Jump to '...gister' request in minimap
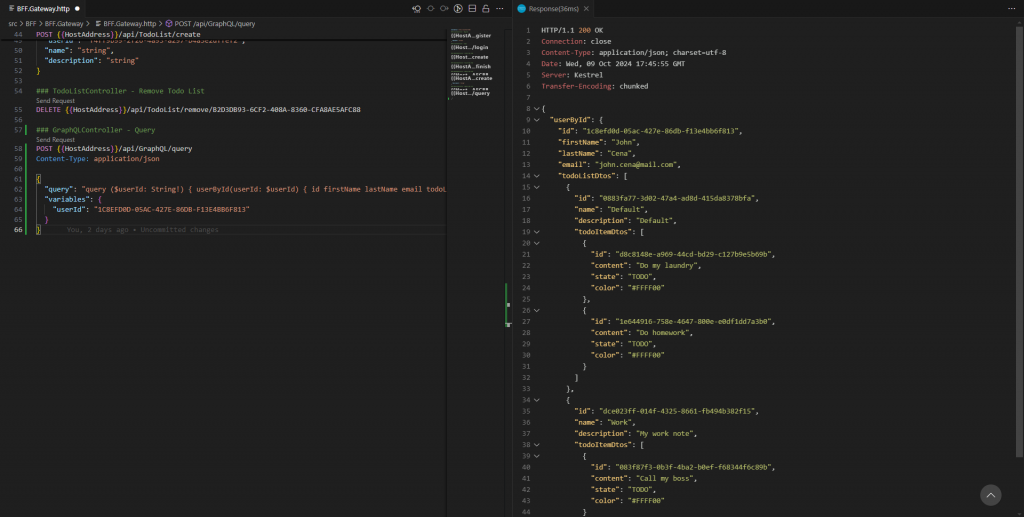Image resolution: width=1024 pixels, height=517 pixels. point(470,36)
